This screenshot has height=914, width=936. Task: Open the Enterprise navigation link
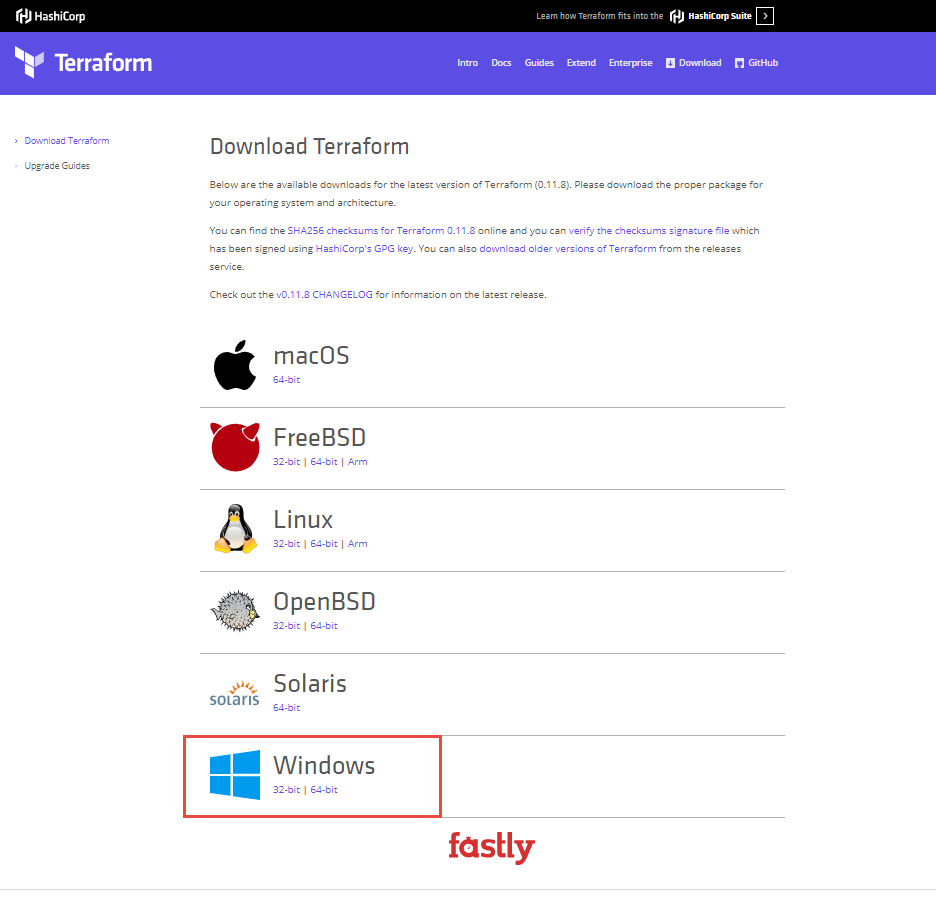pos(630,63)
